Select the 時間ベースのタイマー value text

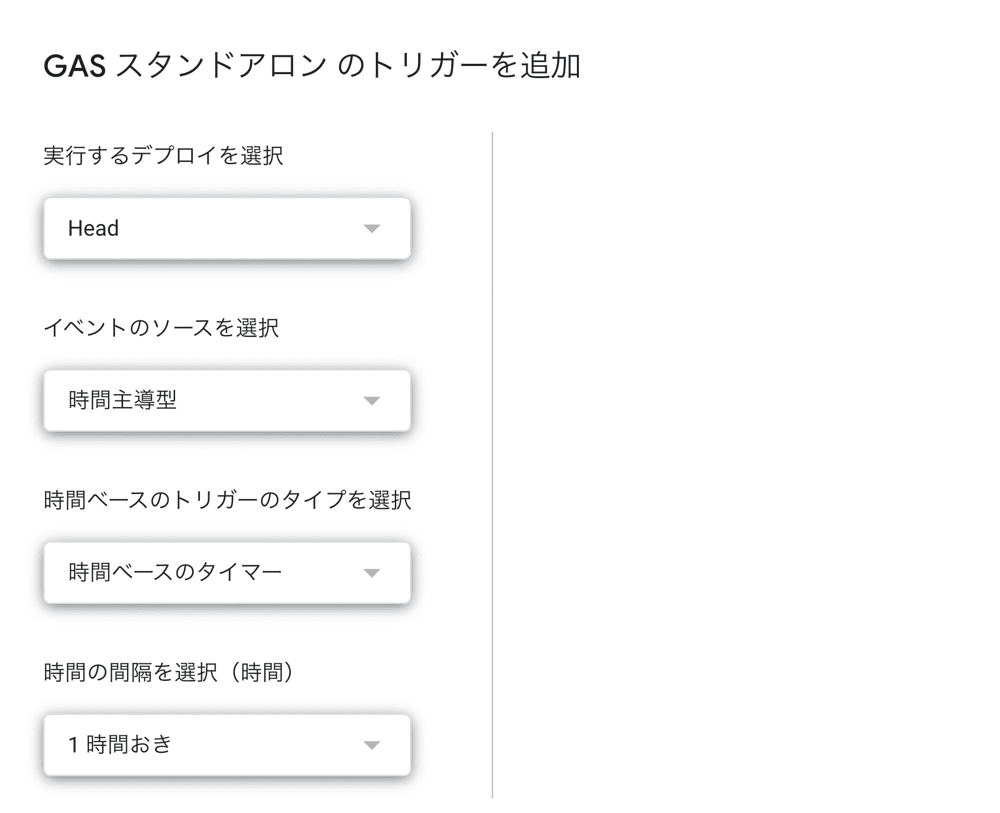175,573
